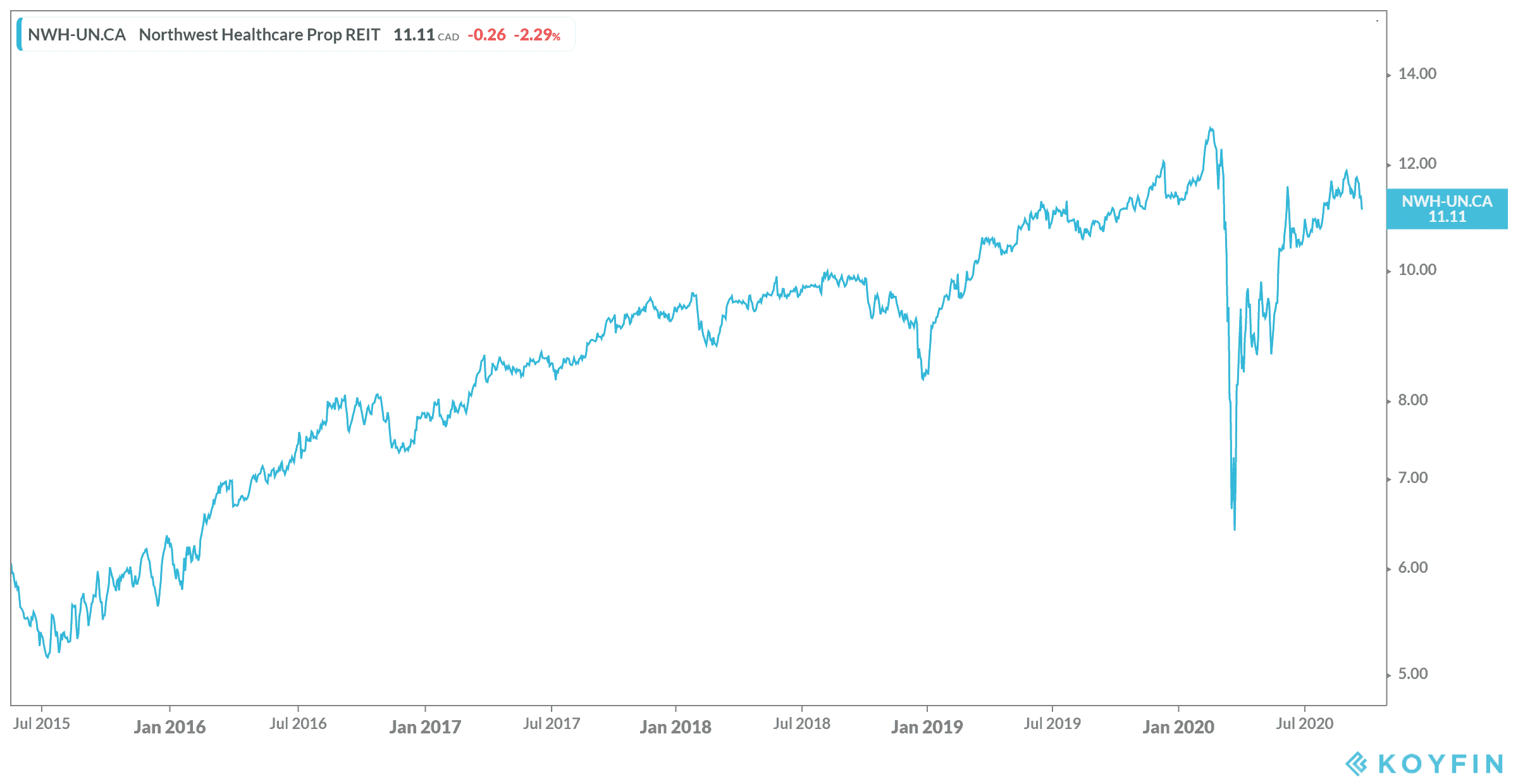
Task: Click the Koyfin logo icon
Action: [x=1356, y=764]
